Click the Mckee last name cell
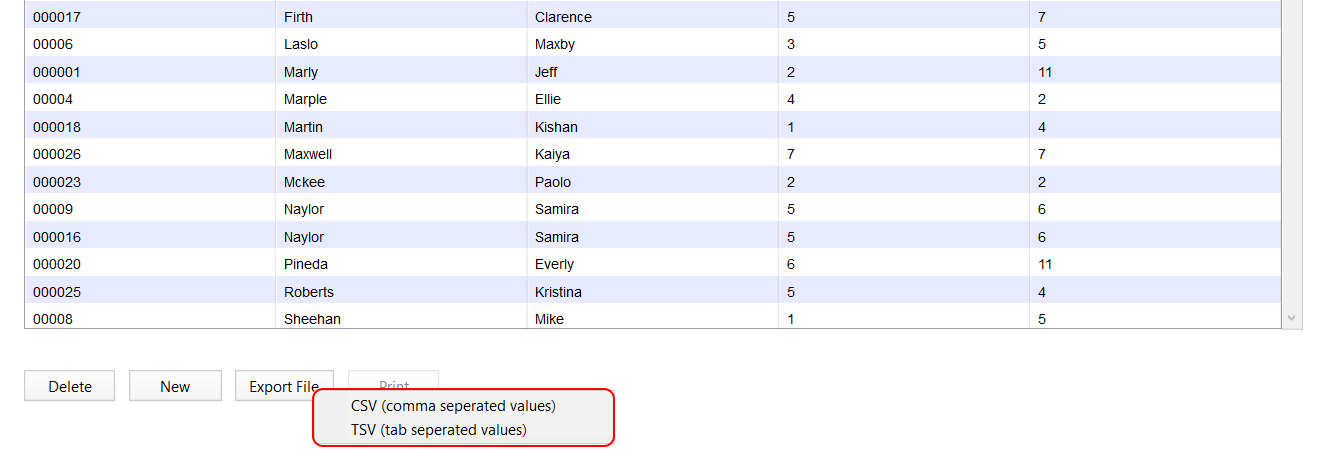Screen dimensions: 1327x450 click(x=401, y=182)
